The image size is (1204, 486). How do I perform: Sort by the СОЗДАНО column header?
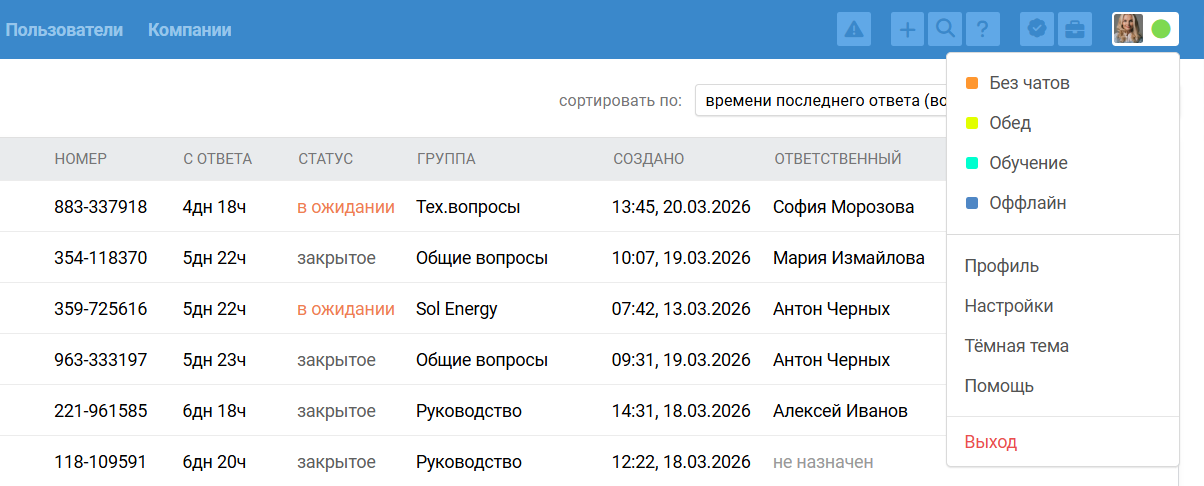tap(649, 159)
